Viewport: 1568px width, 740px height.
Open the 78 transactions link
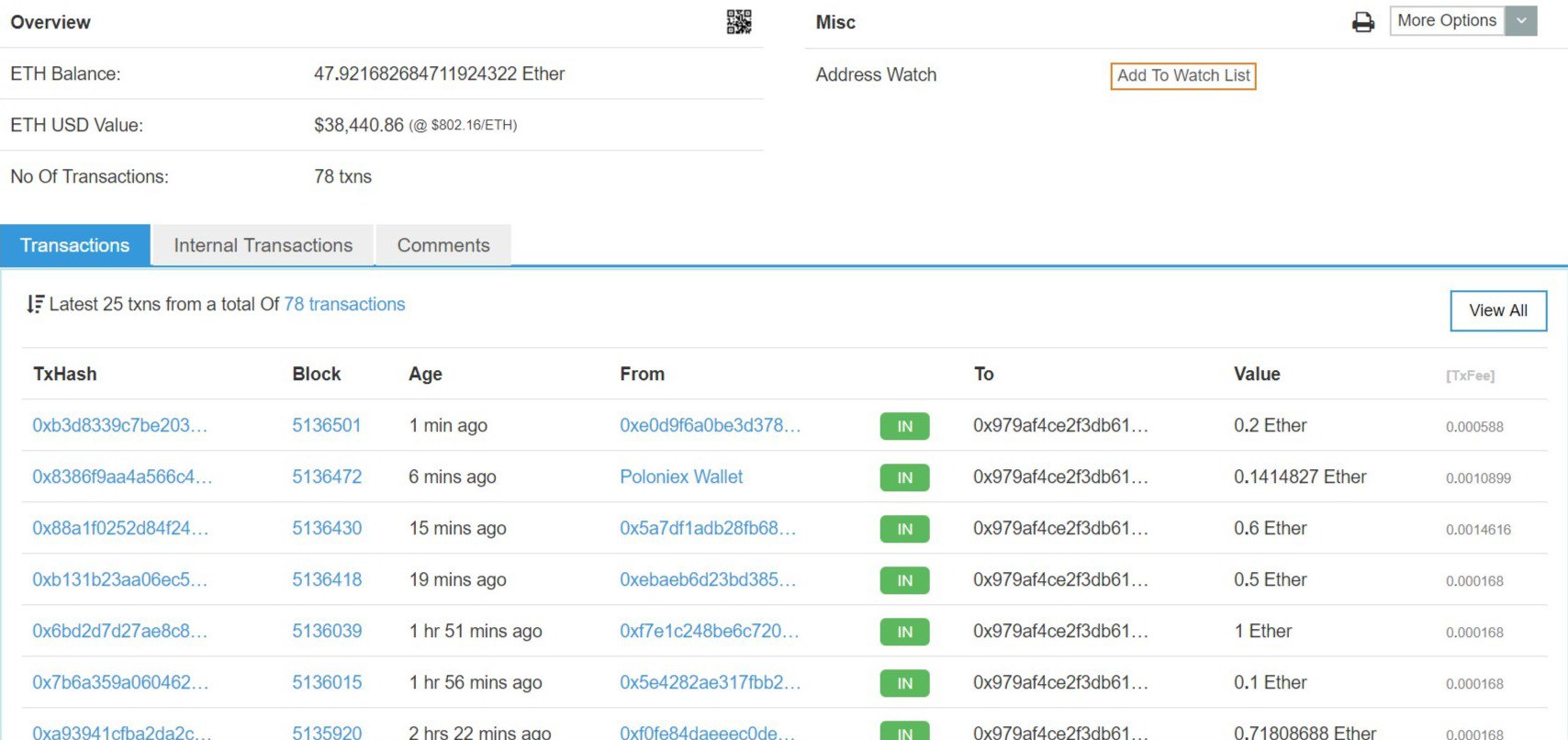(344, 304)
